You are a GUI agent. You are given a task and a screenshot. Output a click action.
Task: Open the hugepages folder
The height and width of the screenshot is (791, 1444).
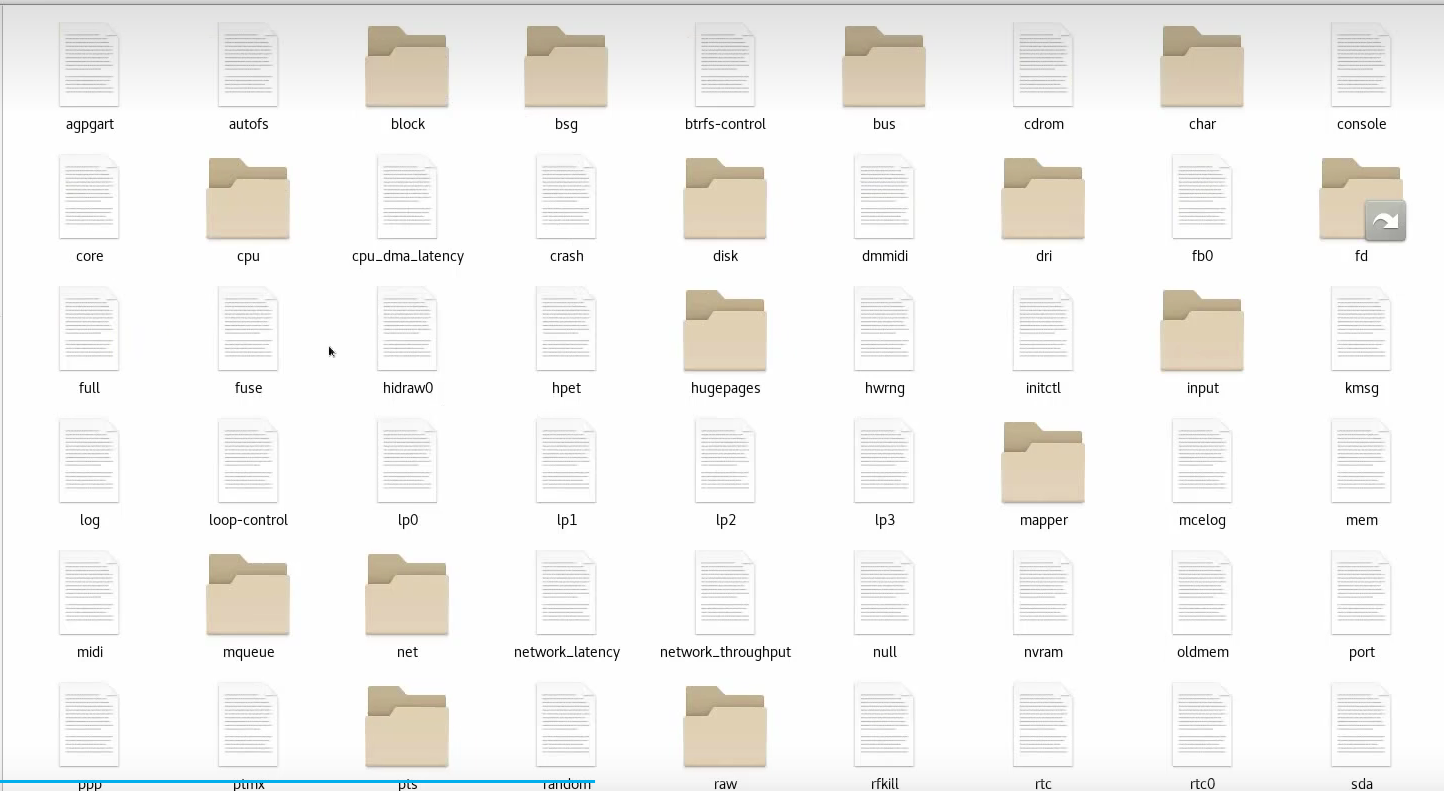[725, 330]
